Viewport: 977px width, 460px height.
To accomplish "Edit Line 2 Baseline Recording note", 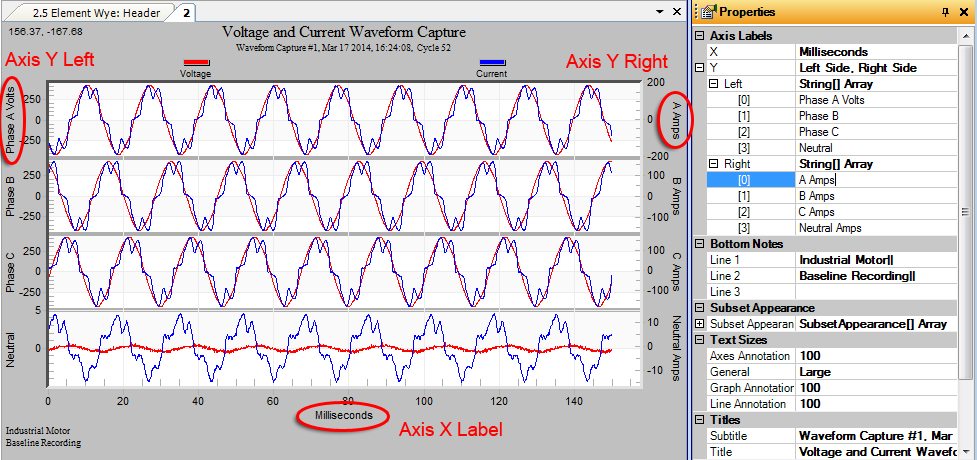I will point(876,276).
